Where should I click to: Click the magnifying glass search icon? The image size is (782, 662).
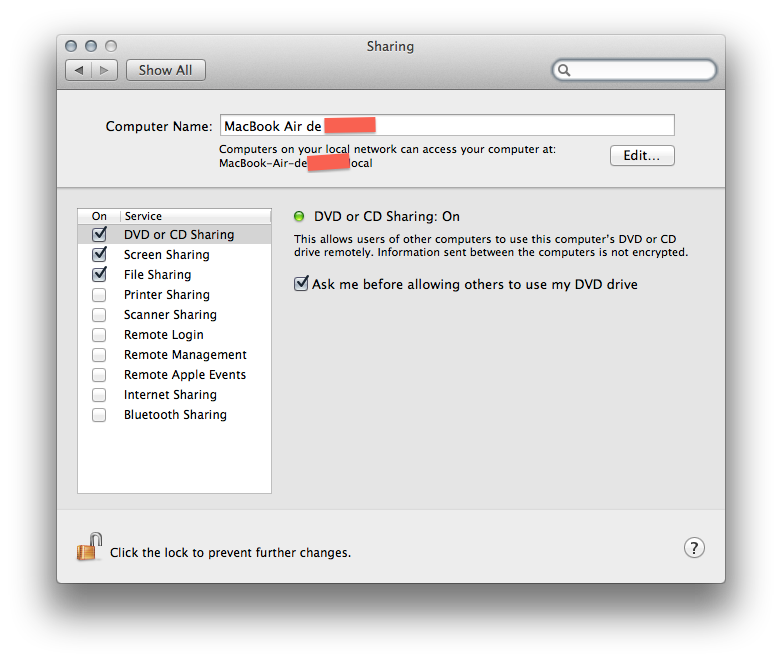click(565, 71)
